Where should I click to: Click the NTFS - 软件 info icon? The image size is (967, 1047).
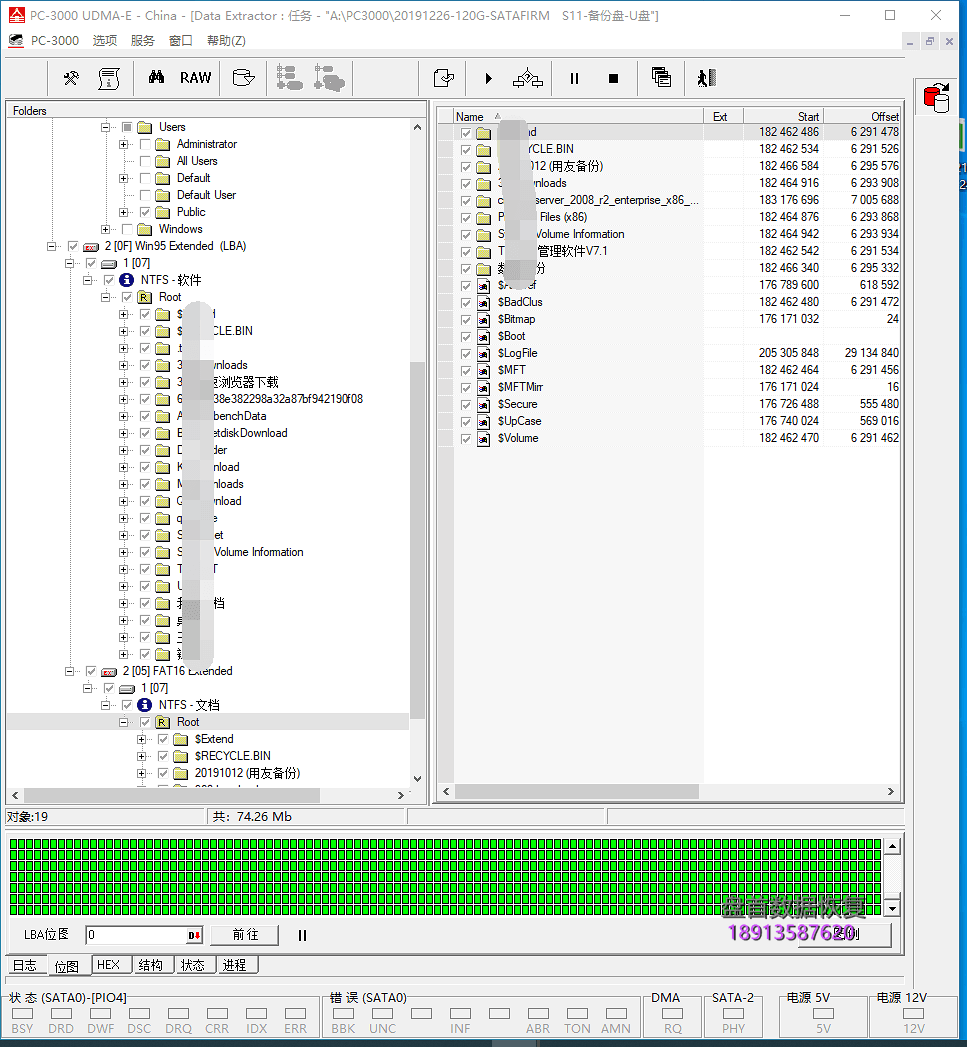click(x=126, y=280)
